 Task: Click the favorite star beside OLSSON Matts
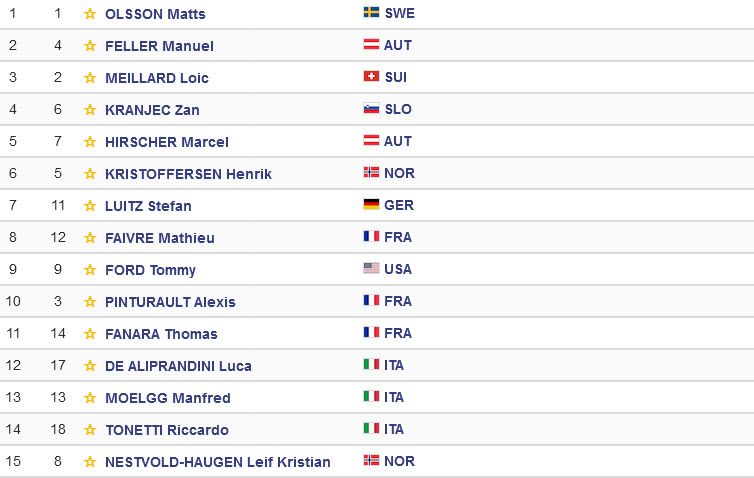tap(90, 14)
